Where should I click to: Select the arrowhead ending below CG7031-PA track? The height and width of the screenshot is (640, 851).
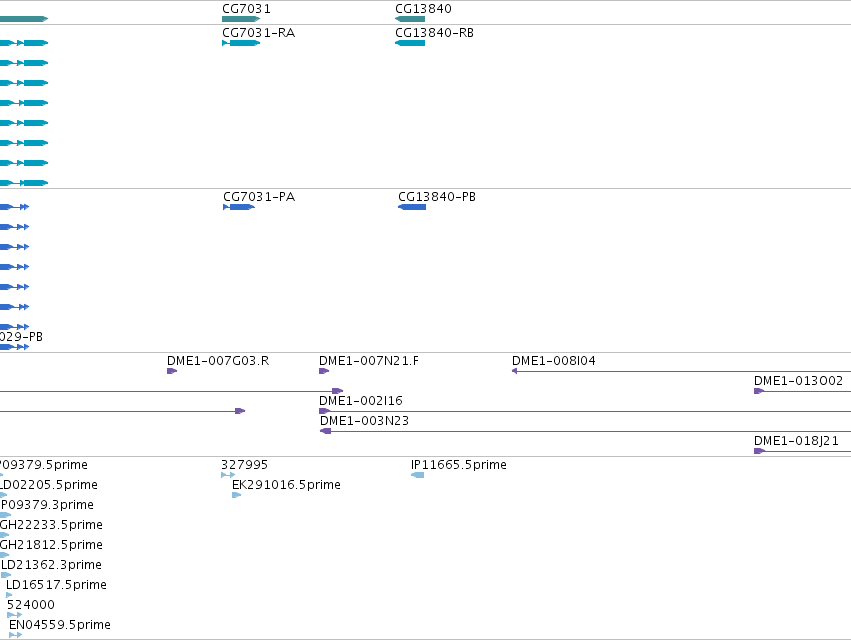240,411
